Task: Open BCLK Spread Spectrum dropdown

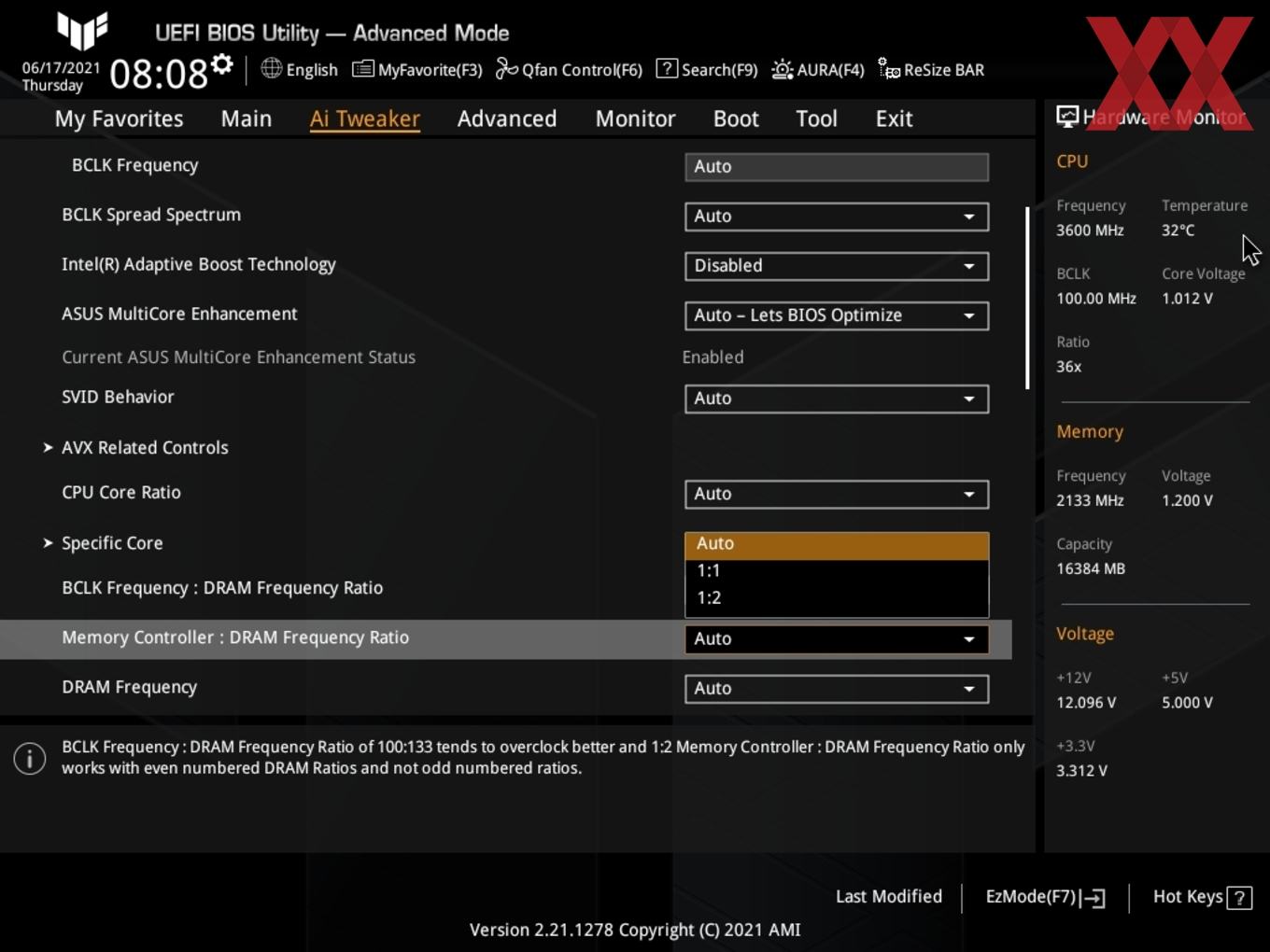Action: pyautogui.click(x=837, y=217)
